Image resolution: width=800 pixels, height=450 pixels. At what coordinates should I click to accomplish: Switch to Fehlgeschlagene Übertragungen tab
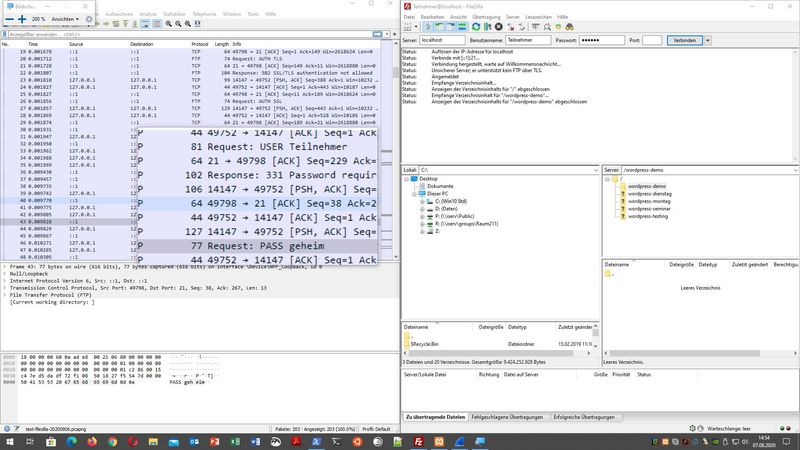(x=507, y=417)
